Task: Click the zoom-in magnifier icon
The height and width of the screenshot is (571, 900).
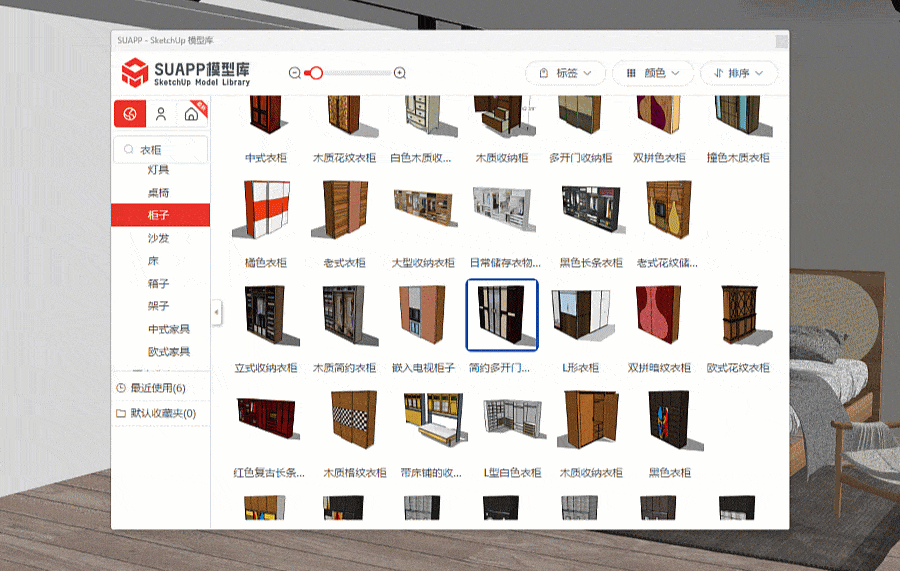Action: [400, 73]
